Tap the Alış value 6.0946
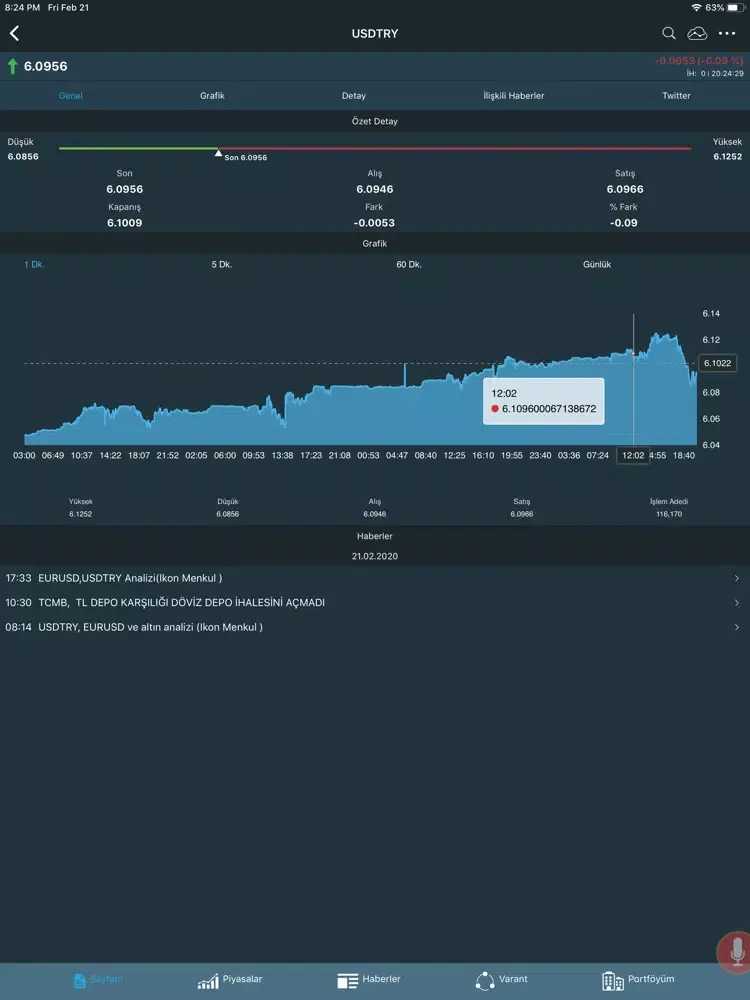The image size is (750, 1000). pyautogui.click(x=375, y=189)
